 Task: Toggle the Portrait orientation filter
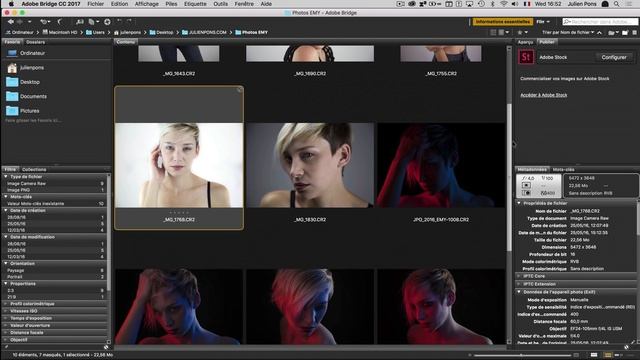click(x=55, y=277)
